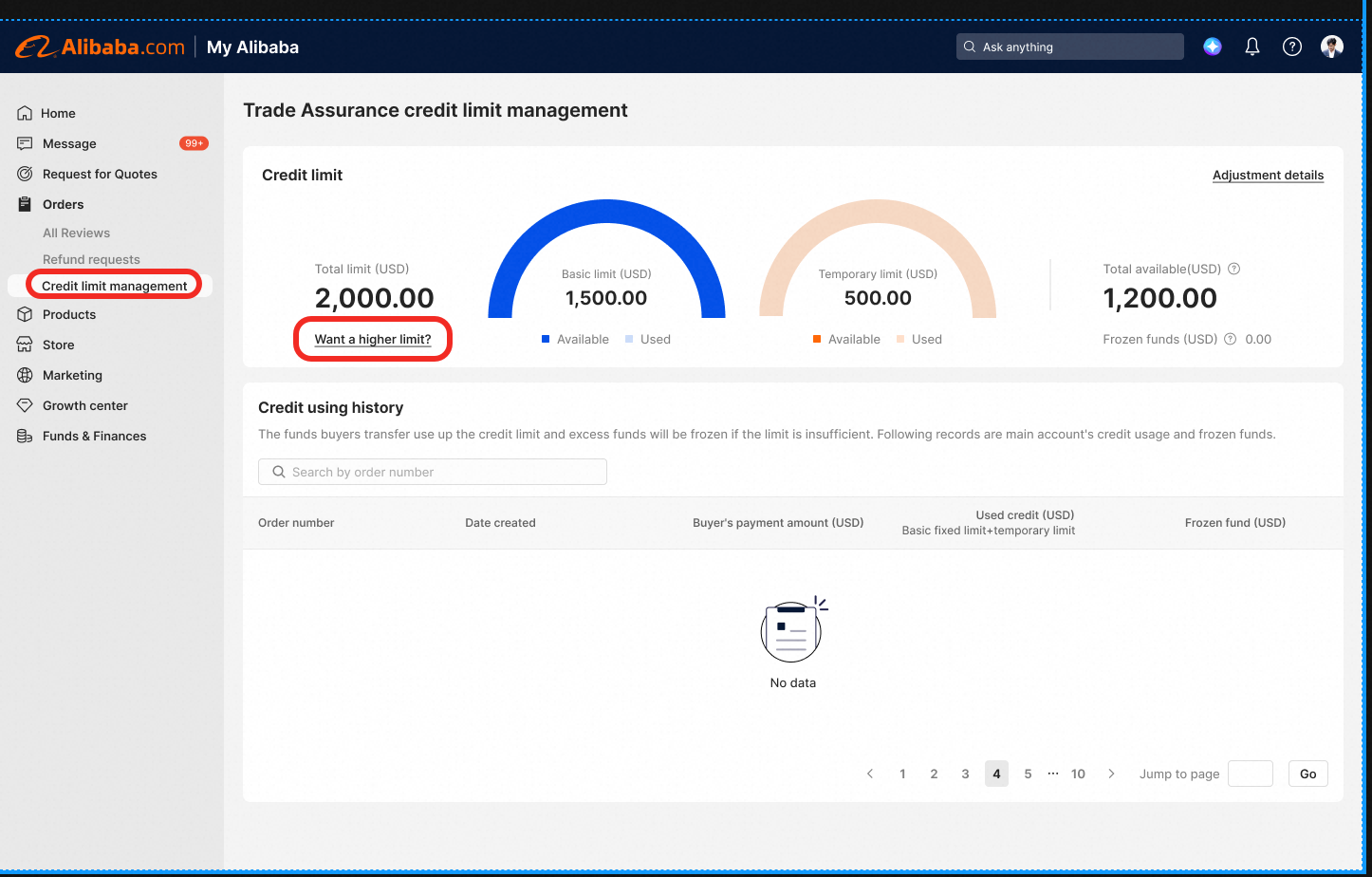Click the orange Available legend swatch
Screen dimensions: 1372x877
tap(817, 339)
